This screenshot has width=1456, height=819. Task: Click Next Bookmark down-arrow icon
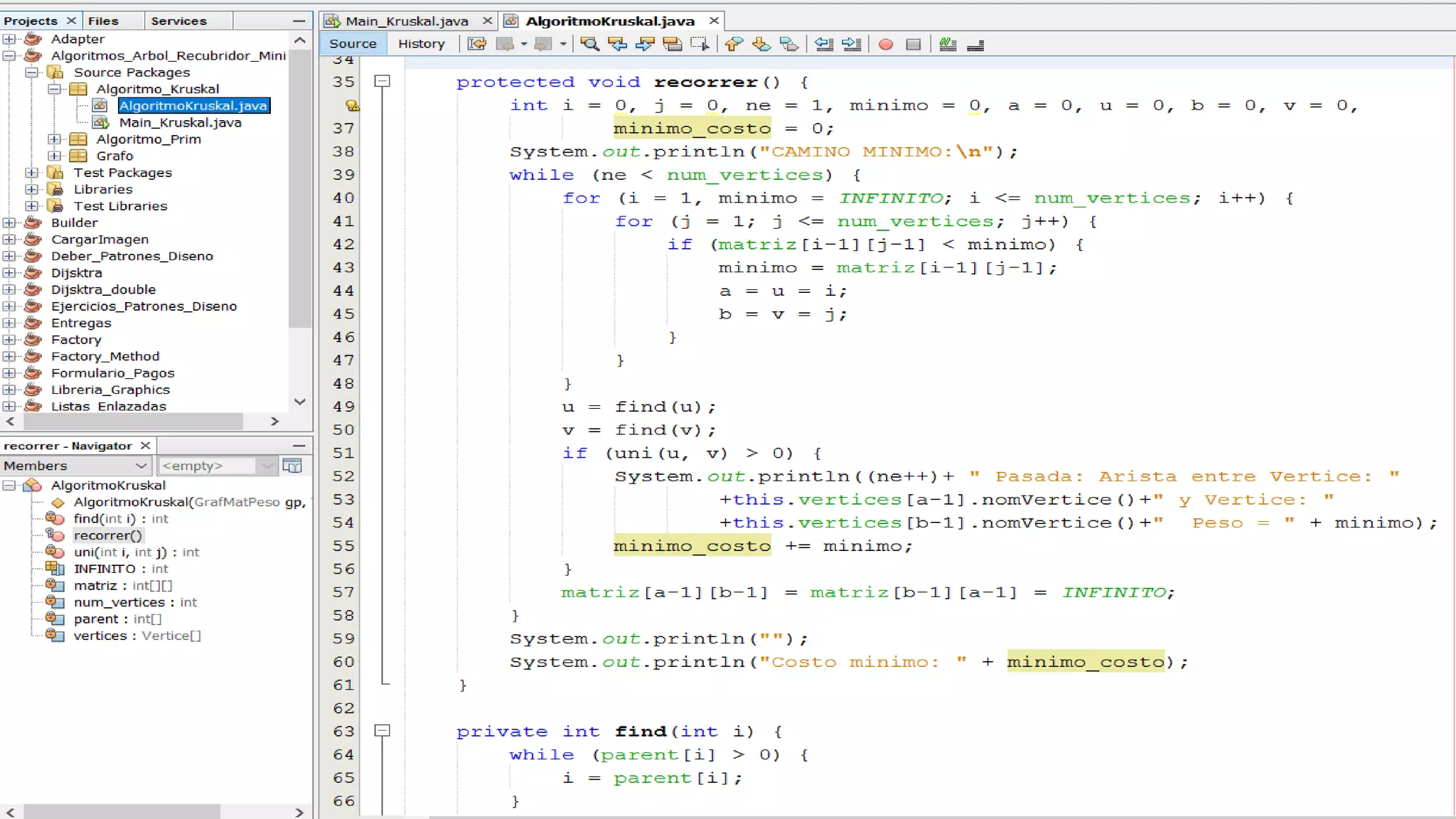point(761,44)
